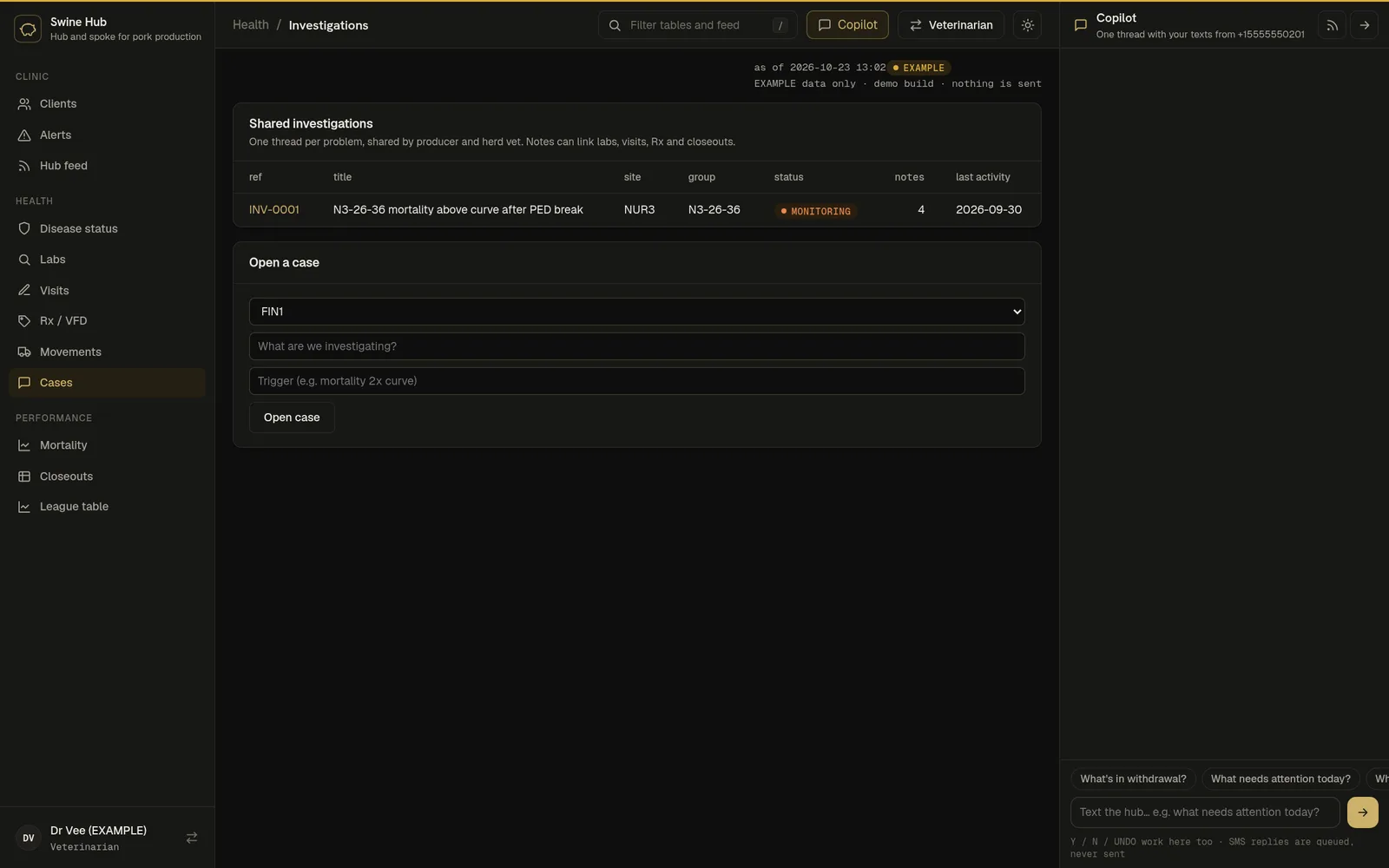The width and height of the screenshot is (1389, 868).
Task: Open Closeouts page
Action: click(107, 477)
